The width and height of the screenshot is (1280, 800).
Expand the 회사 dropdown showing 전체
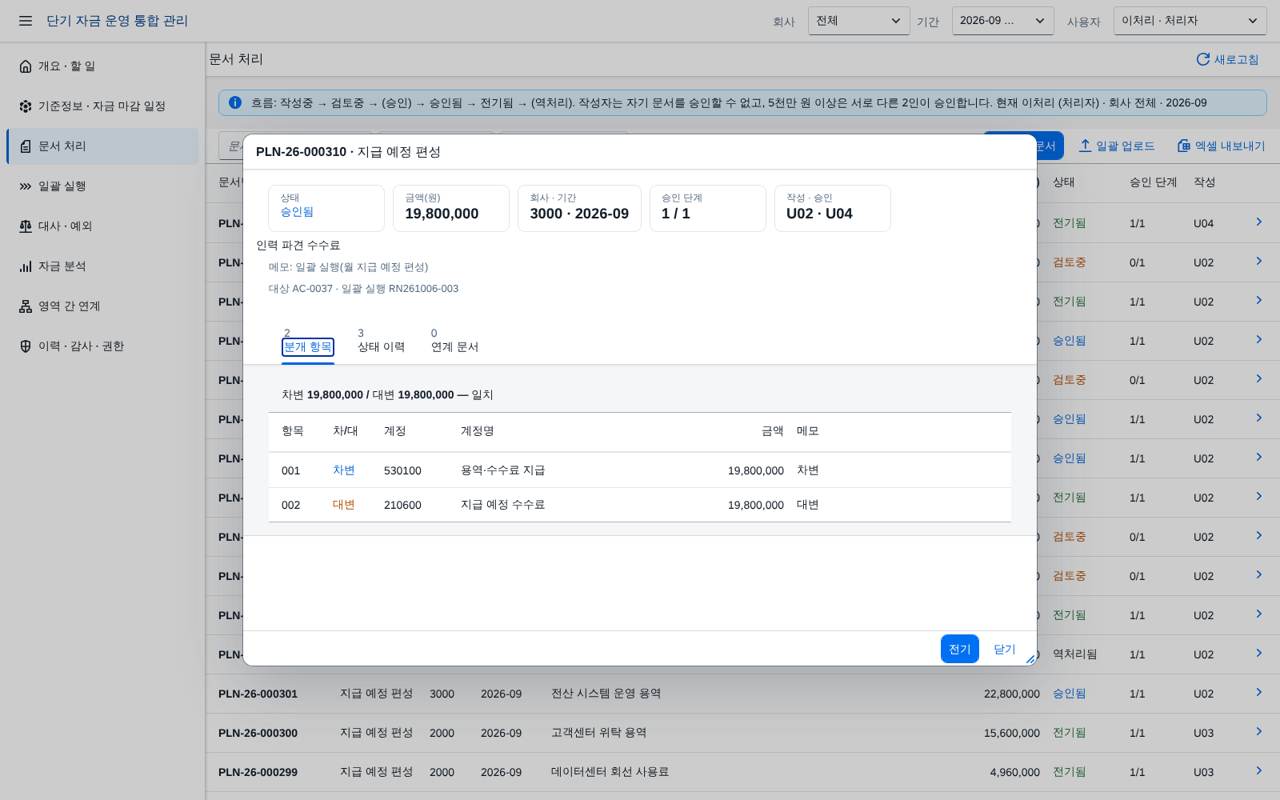pos(859,21)
